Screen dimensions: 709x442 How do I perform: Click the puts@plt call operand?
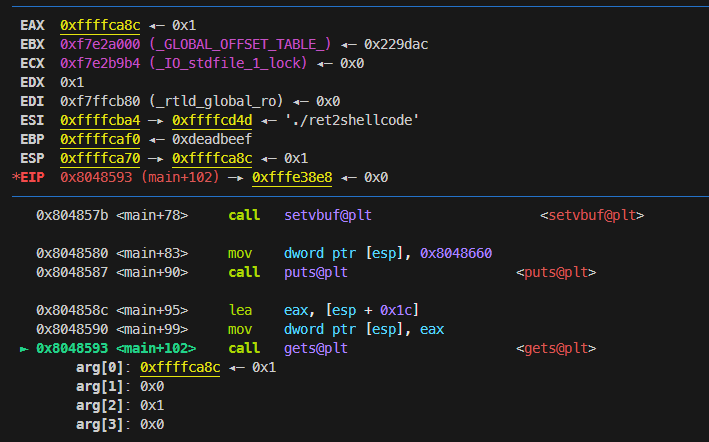316,272
